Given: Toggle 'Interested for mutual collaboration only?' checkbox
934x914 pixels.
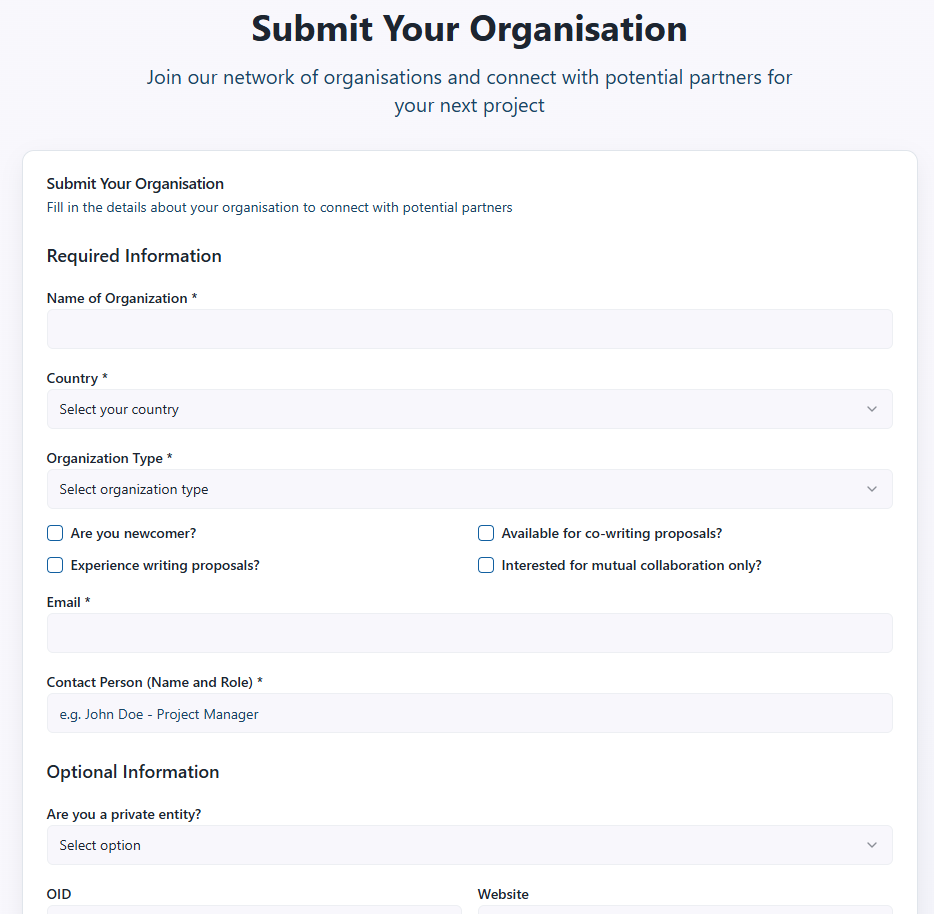Looking at the screenshot, I should pyautogui.click(x=486, y=565).
